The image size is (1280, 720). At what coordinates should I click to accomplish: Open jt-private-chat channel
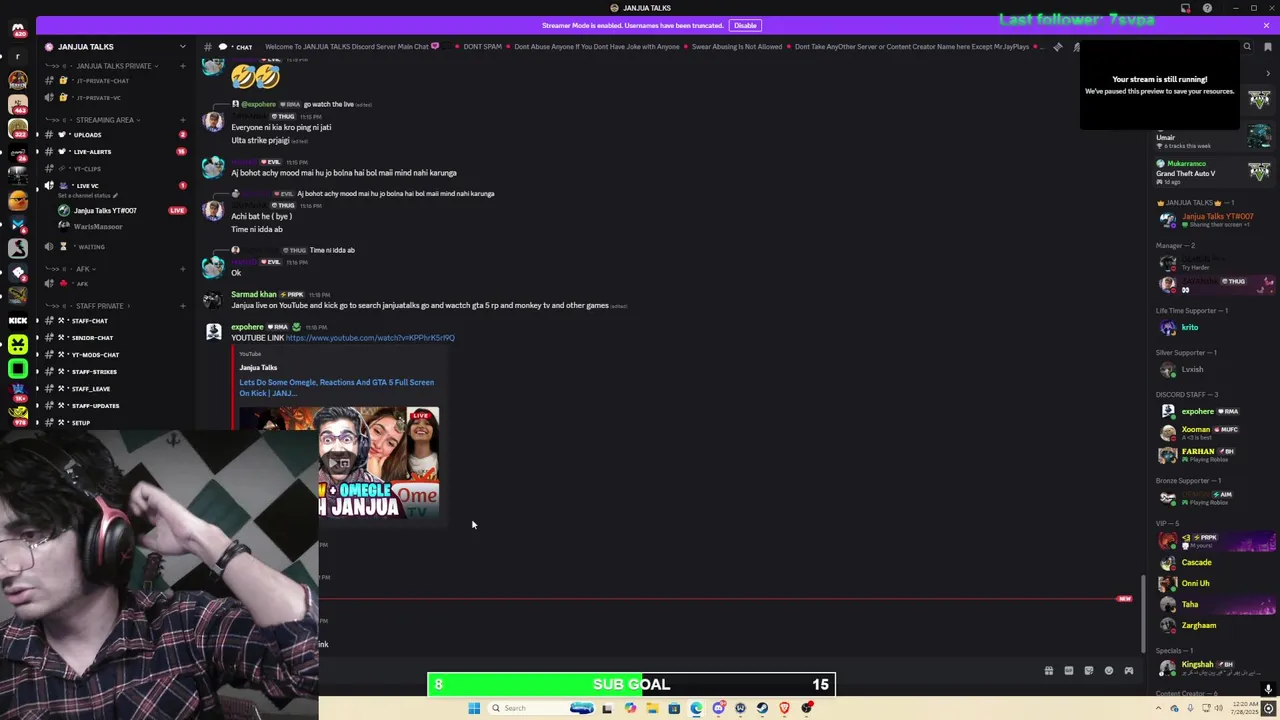tap(113, 81)
